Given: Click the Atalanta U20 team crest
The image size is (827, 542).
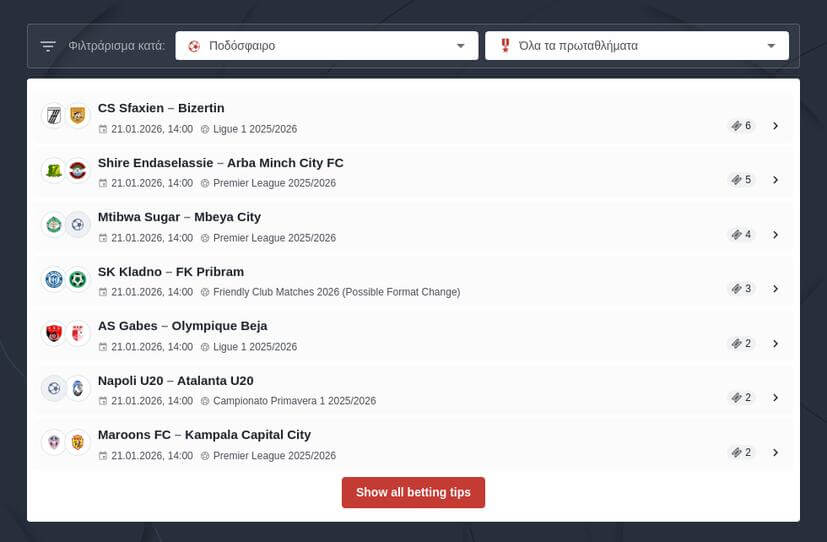Looking at the screenshot, I should click(78, 388).
